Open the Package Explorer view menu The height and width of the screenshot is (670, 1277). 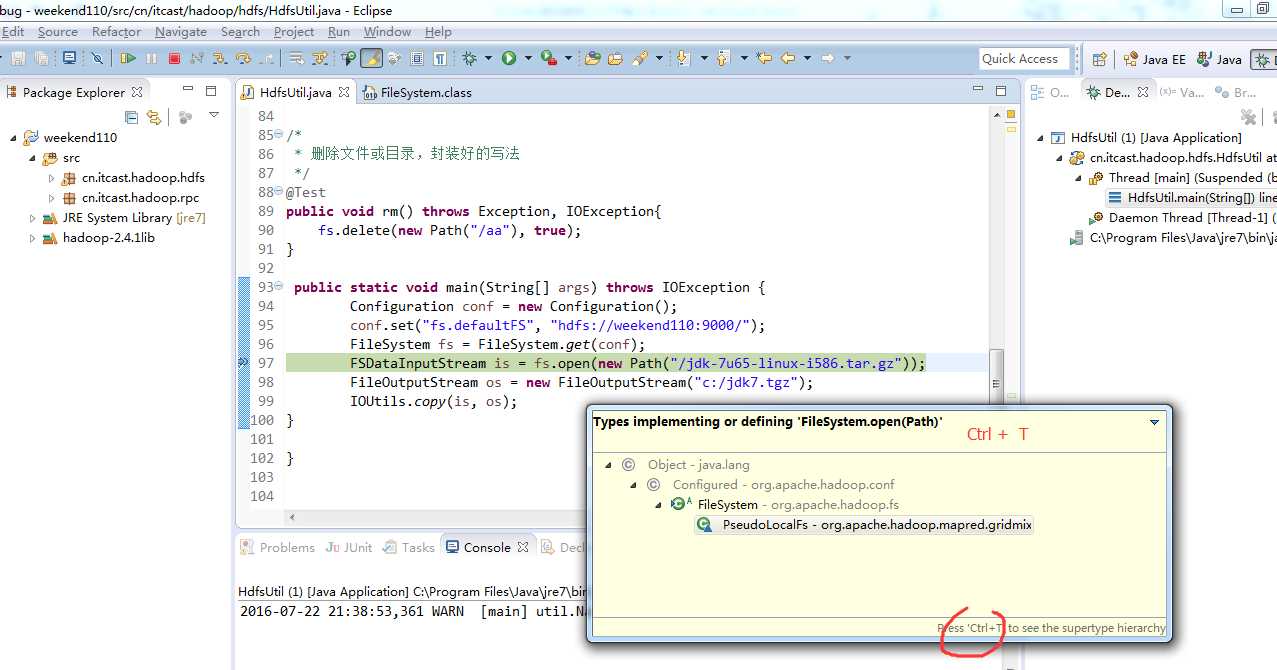(214, 116)
